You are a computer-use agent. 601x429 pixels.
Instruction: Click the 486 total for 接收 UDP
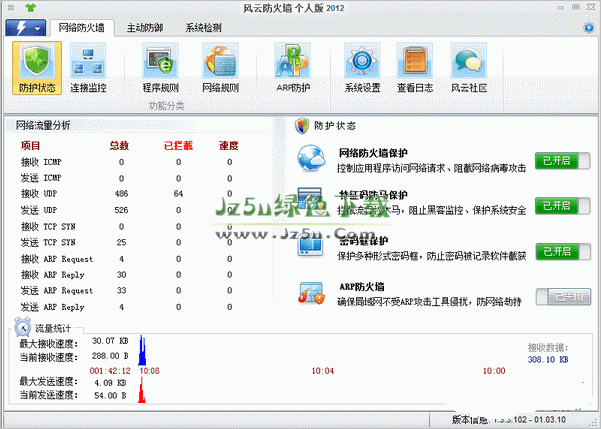pyautogui.click(x=122, y=194)
